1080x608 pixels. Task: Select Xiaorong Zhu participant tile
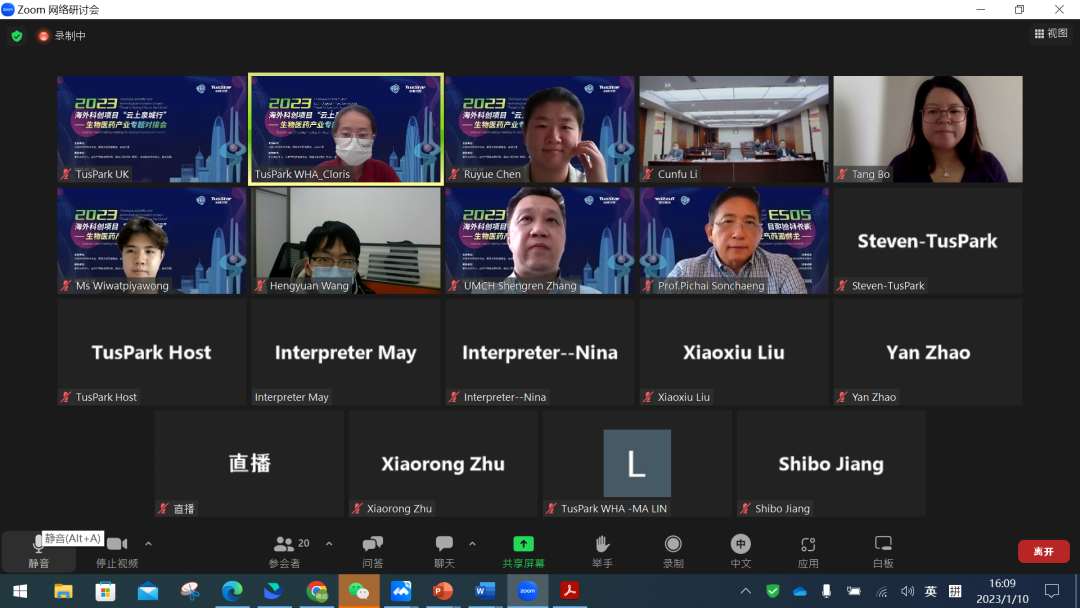pos(444,463)
